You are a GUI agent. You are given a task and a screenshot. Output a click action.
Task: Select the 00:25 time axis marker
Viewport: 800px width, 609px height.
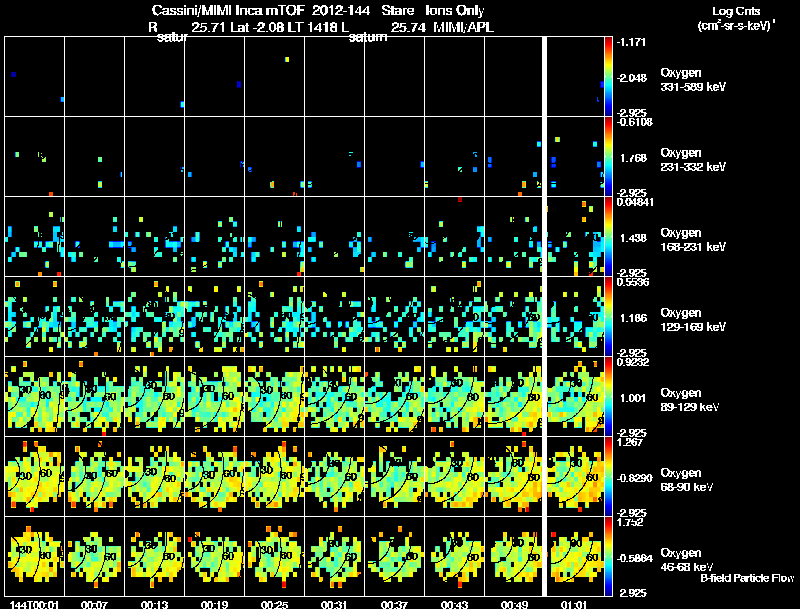(x=274, y=604)
